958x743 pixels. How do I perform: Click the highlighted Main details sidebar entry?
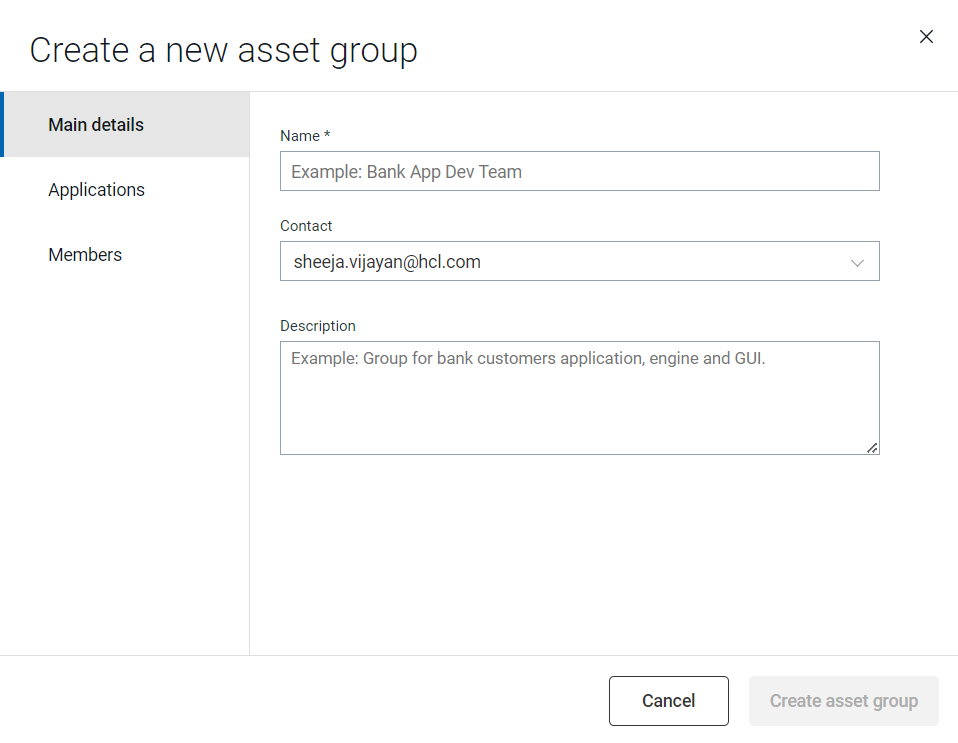[x=95, y=124]
